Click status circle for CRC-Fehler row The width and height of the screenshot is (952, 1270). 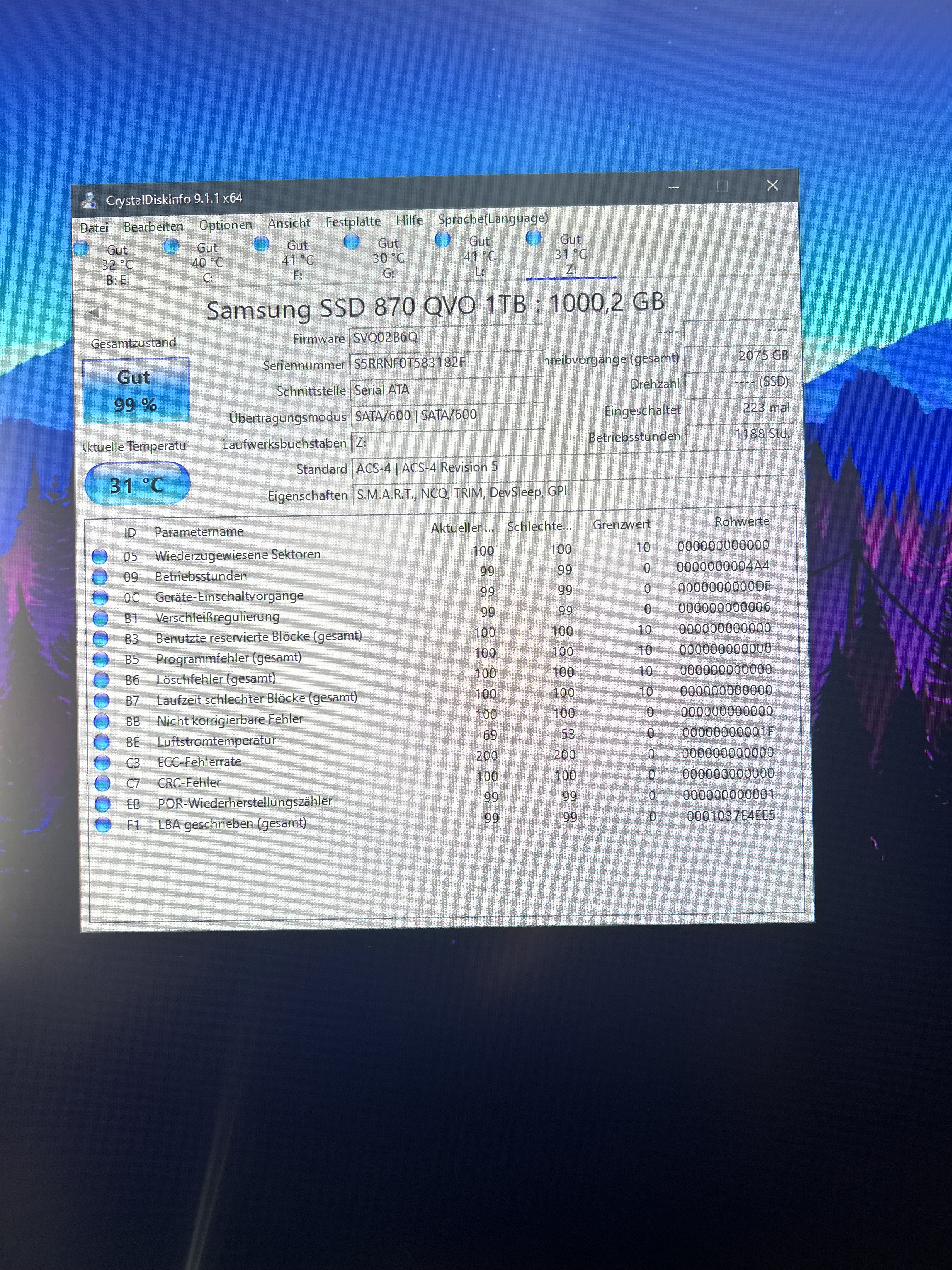pyautogui.click(x=102, y=783)
